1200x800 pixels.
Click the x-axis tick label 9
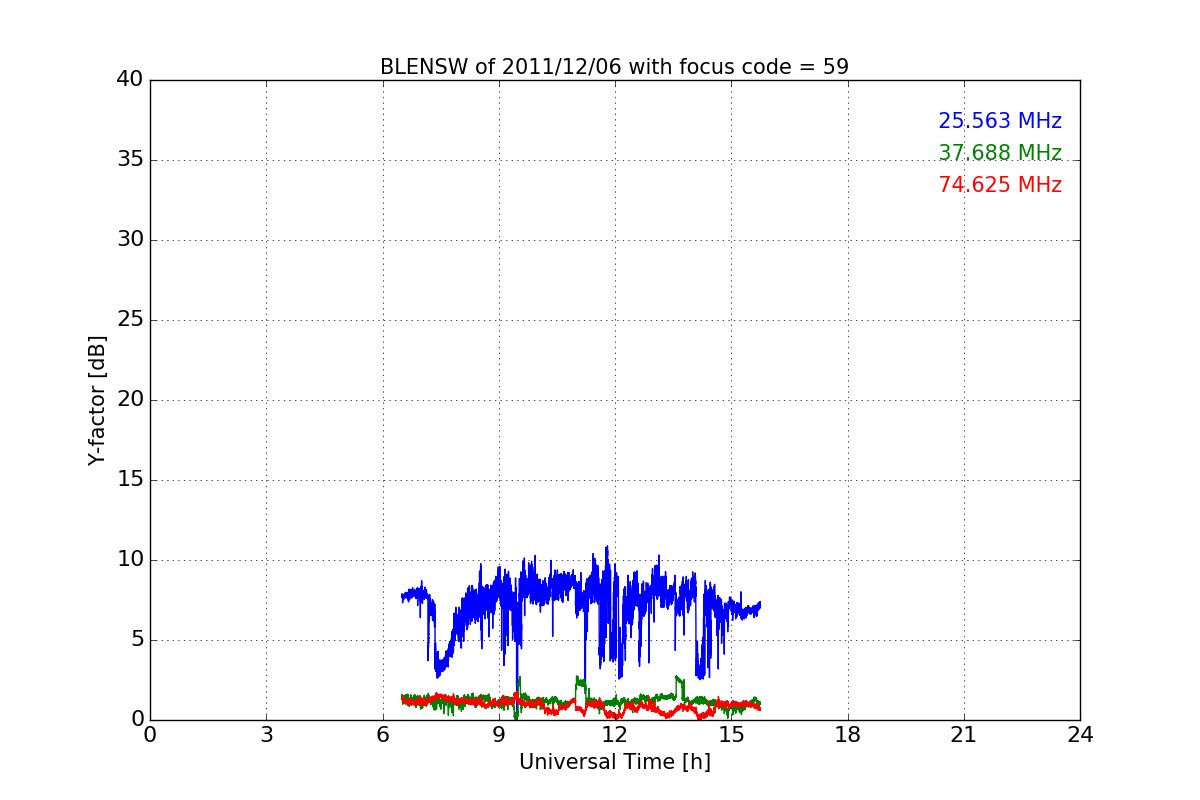pyautogui.click(x=499, y=735)
